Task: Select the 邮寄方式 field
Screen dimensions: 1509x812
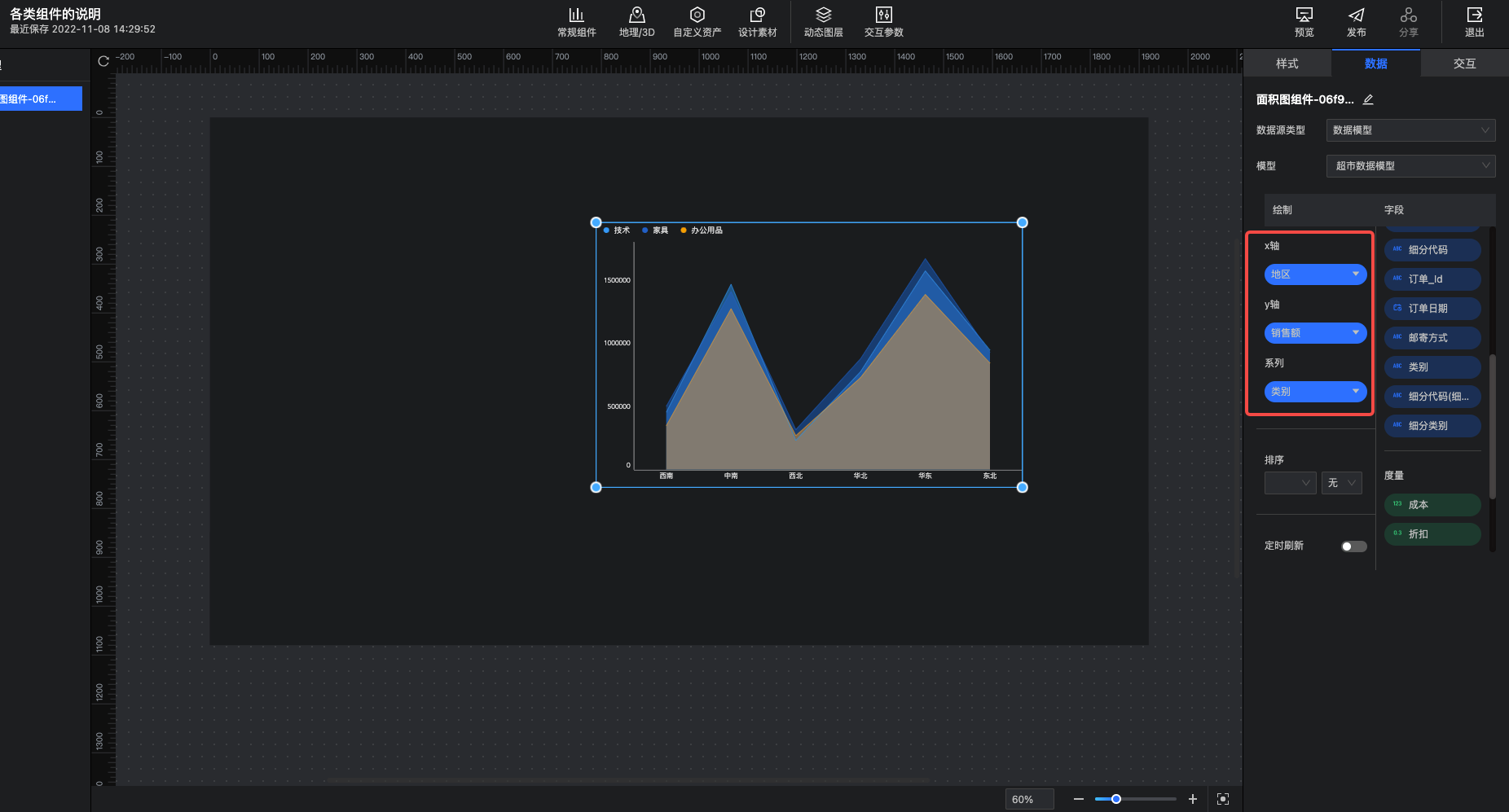Action: 1432,338
